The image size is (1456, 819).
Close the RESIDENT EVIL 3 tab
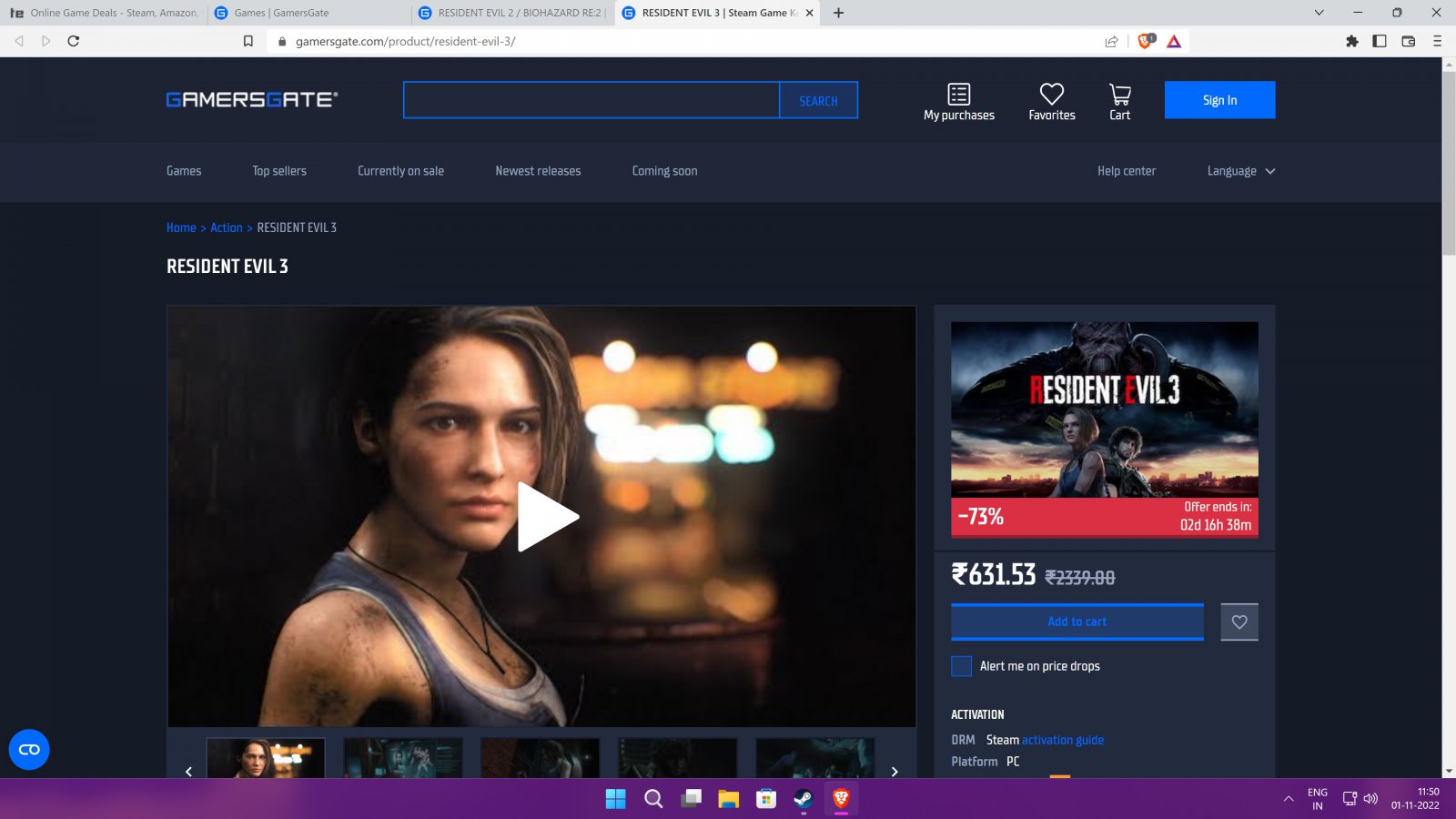(809, 13)
